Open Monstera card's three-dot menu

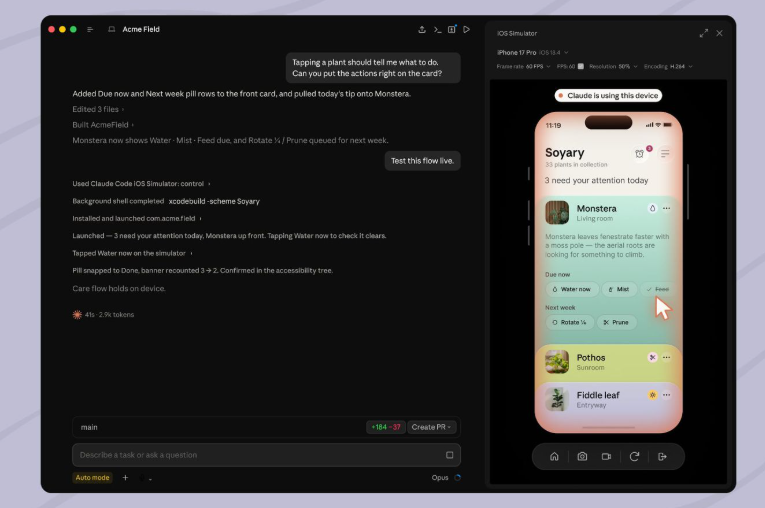tap(666, 208)
